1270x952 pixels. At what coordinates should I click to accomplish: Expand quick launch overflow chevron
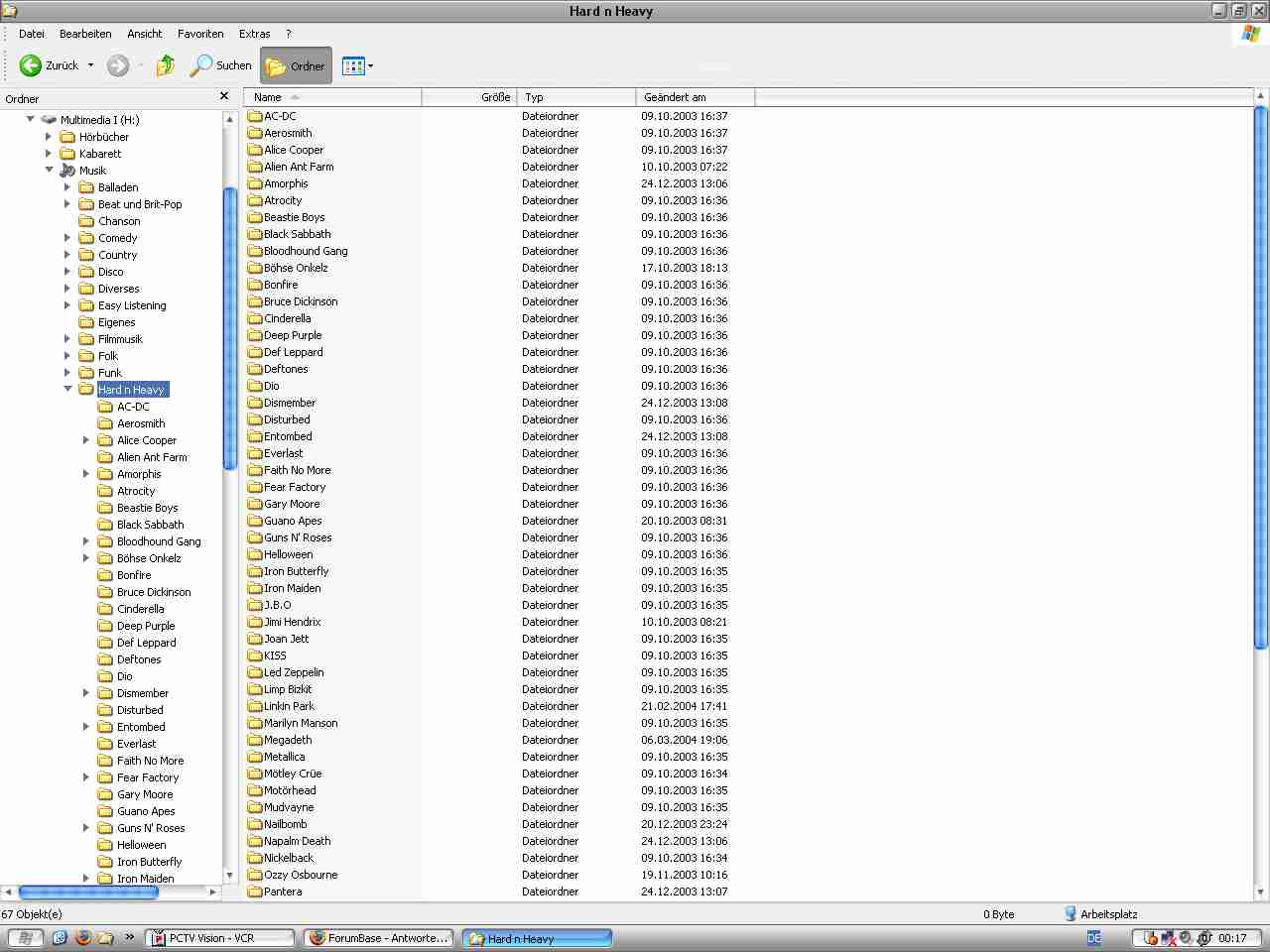point(129,937)
